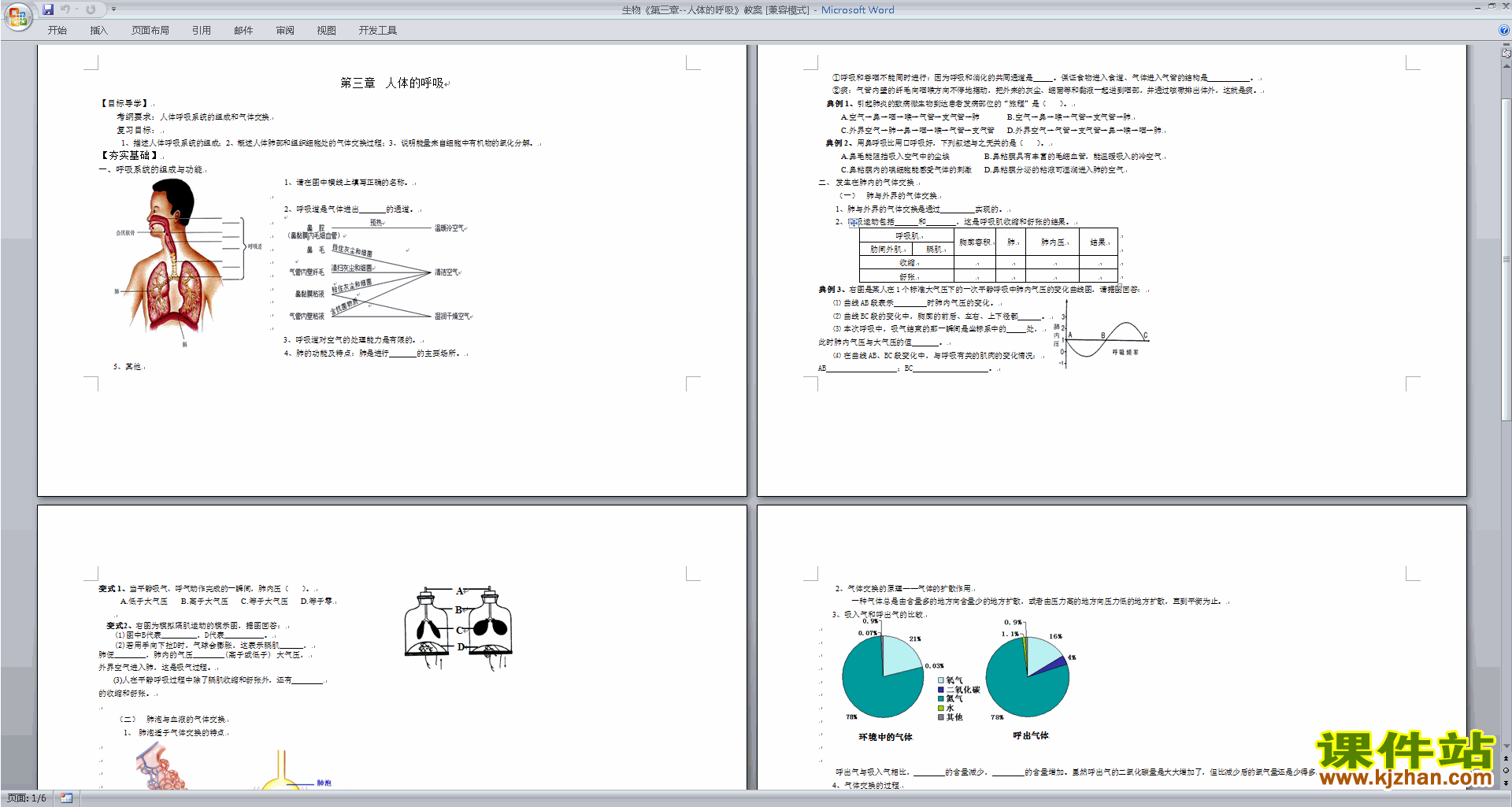The width and height of the screenshot is (1512, 807).
Task: Click the 氧气 legend entry
Action: click(950, 680)
